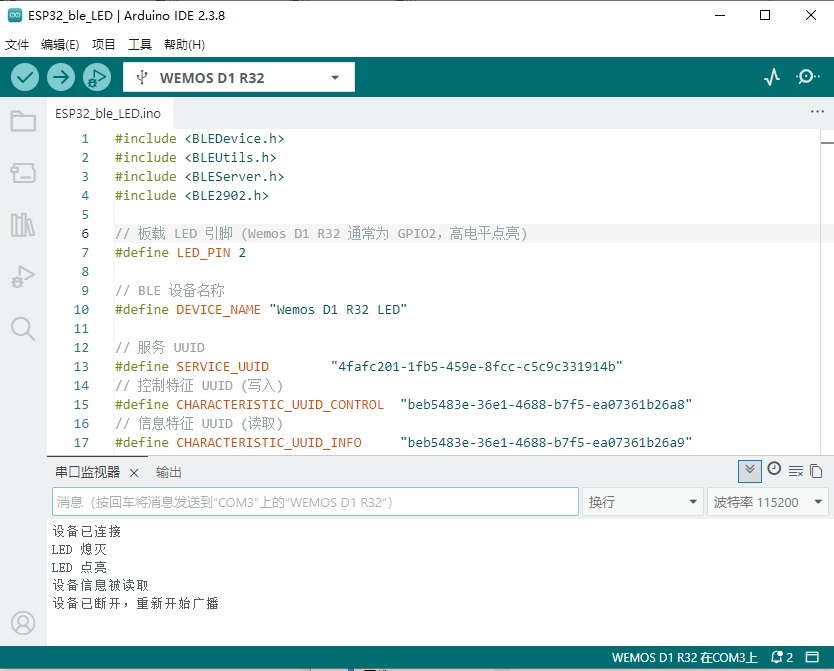This screenshot has width=834, height=671.
Task: Open the WEMOS D1 R32 board dropdown
Action: (x=239, y=77)
